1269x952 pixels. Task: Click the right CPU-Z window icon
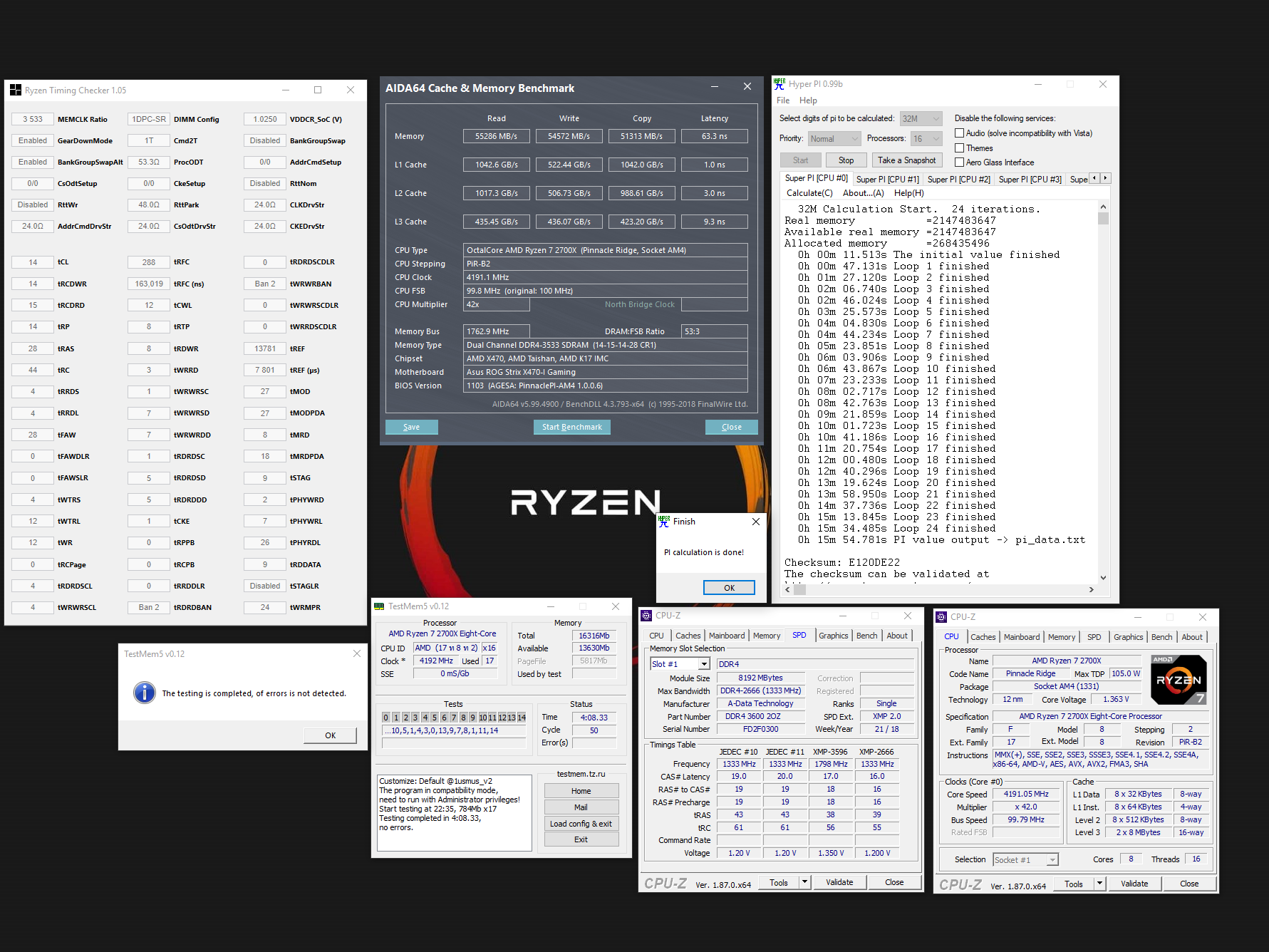tap(941, 617)
